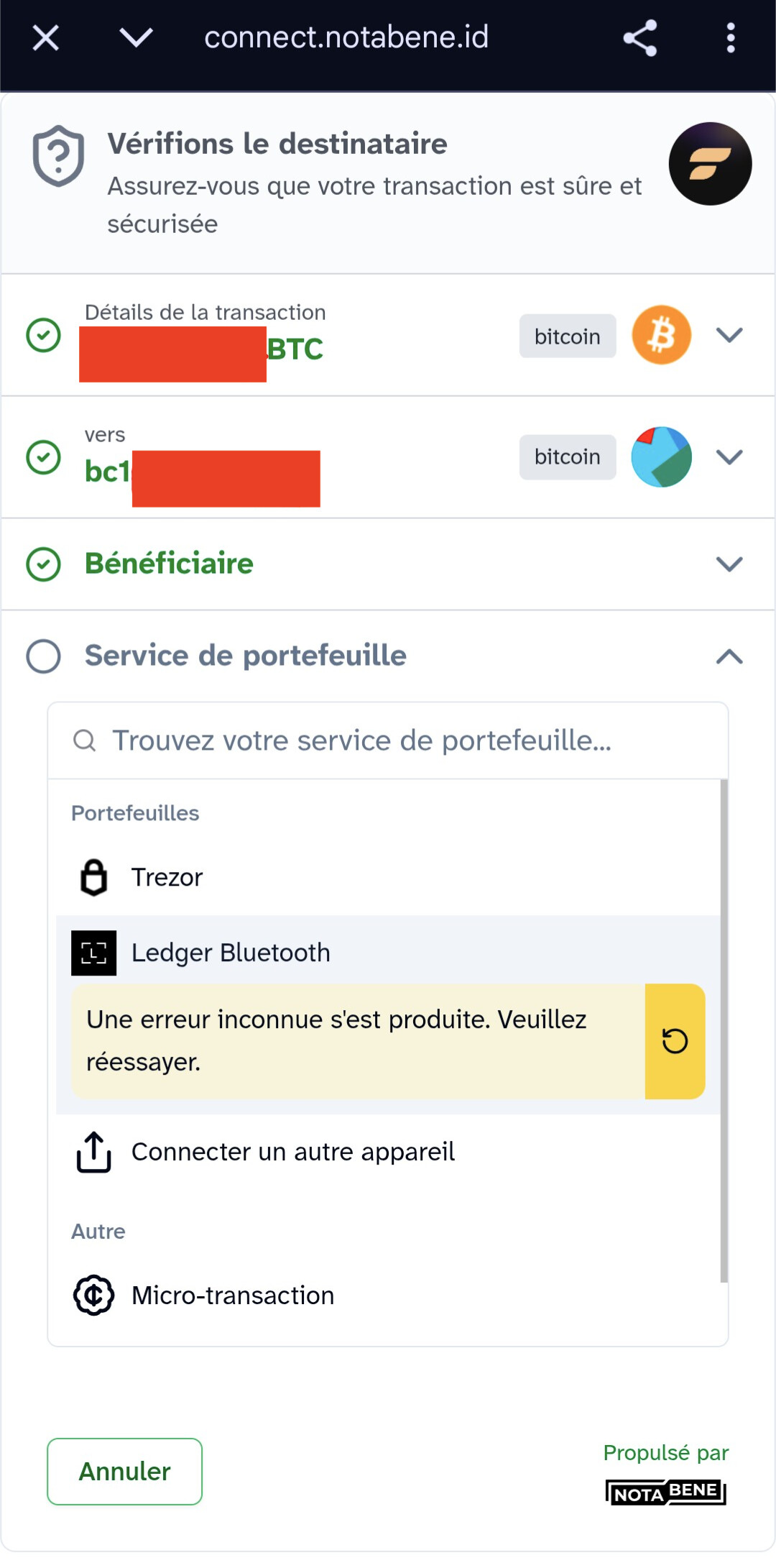Click the Ledger Bluetooth logo icon
This screenshot has width=776, height=1568.
(x=93, y=953)
